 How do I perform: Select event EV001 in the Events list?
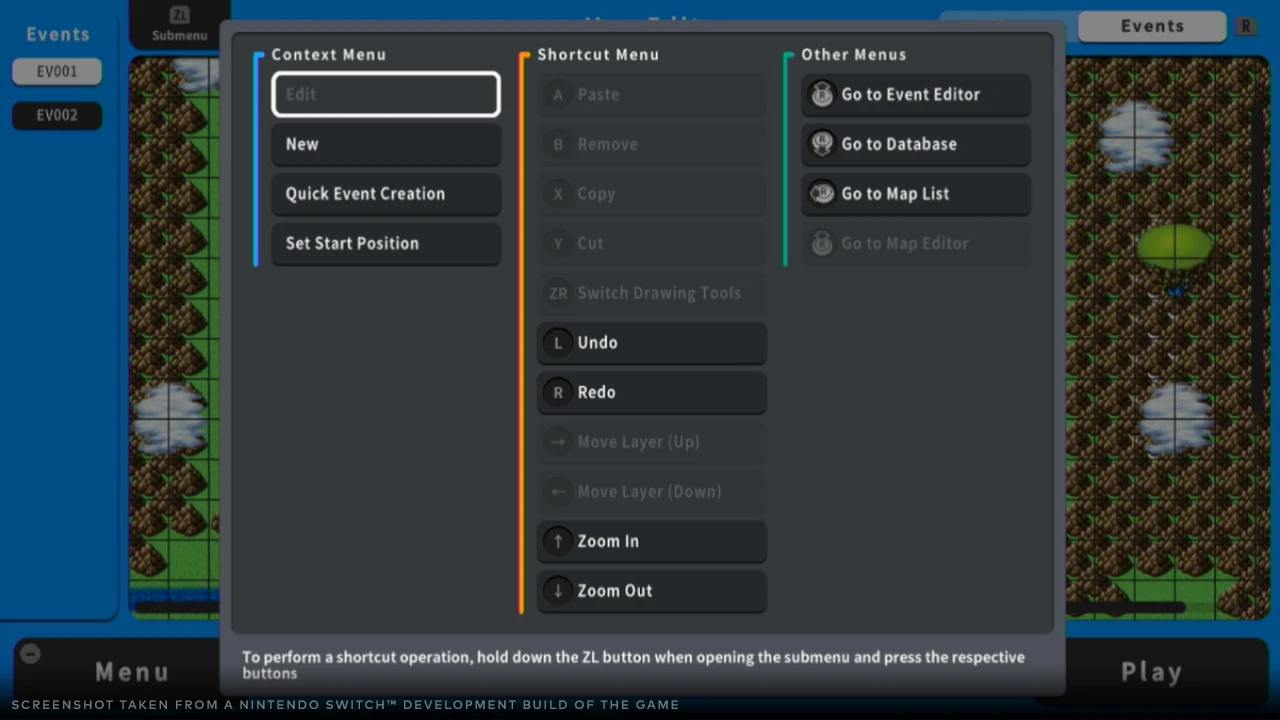click(57, 72)
